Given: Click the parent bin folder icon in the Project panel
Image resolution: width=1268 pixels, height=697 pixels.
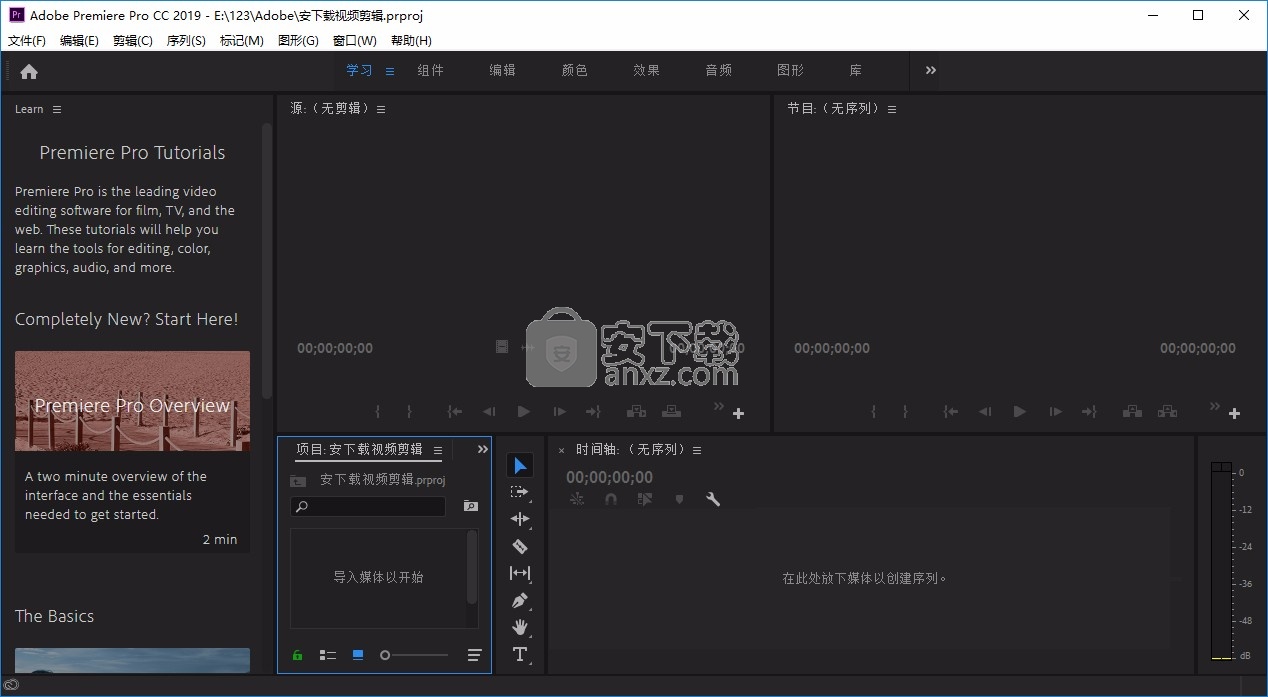Looking at the screenshot, I should (298, 480).
